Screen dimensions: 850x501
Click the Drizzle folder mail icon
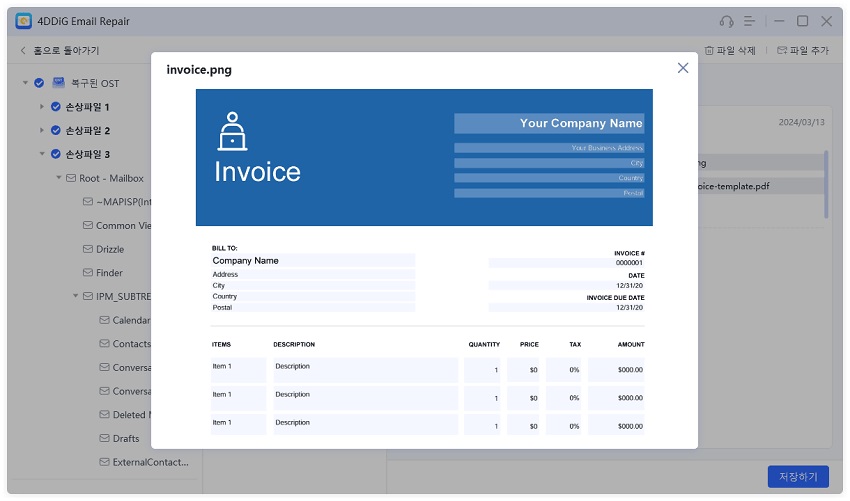click(87, 249)
